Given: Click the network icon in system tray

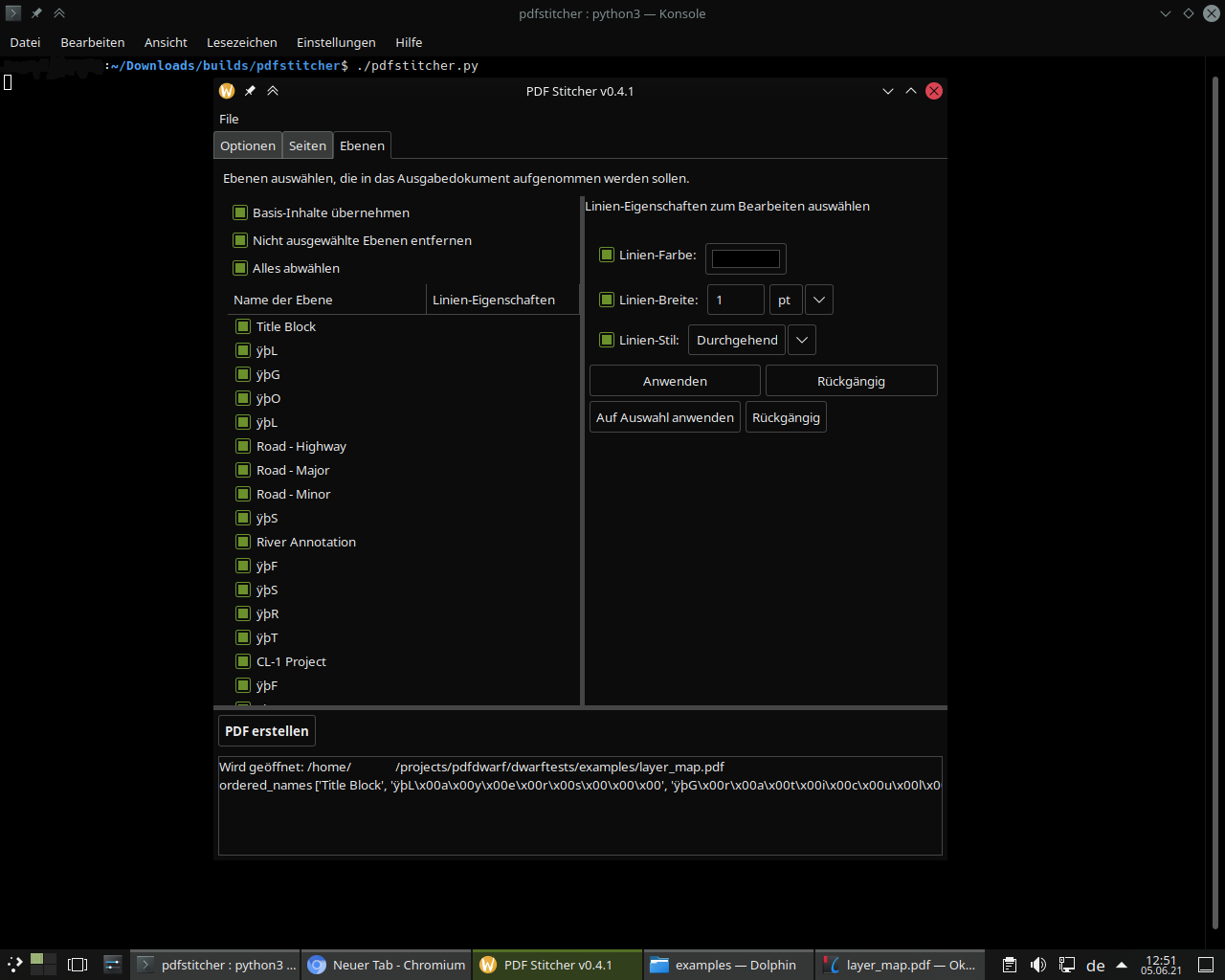Looking at the screenshot, I should tap(1066, 965).
